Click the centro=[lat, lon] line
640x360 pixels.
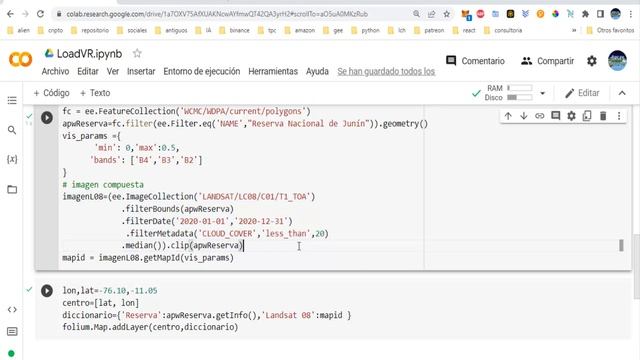click(100, 303)
